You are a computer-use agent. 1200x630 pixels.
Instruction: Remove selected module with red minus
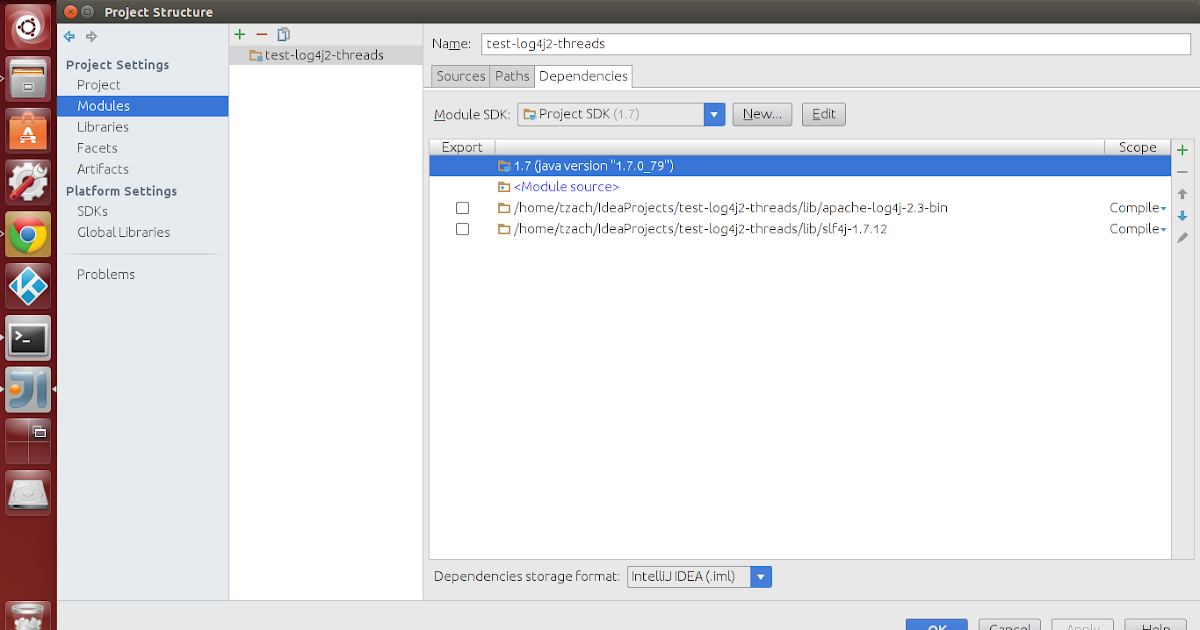point(262,34)
